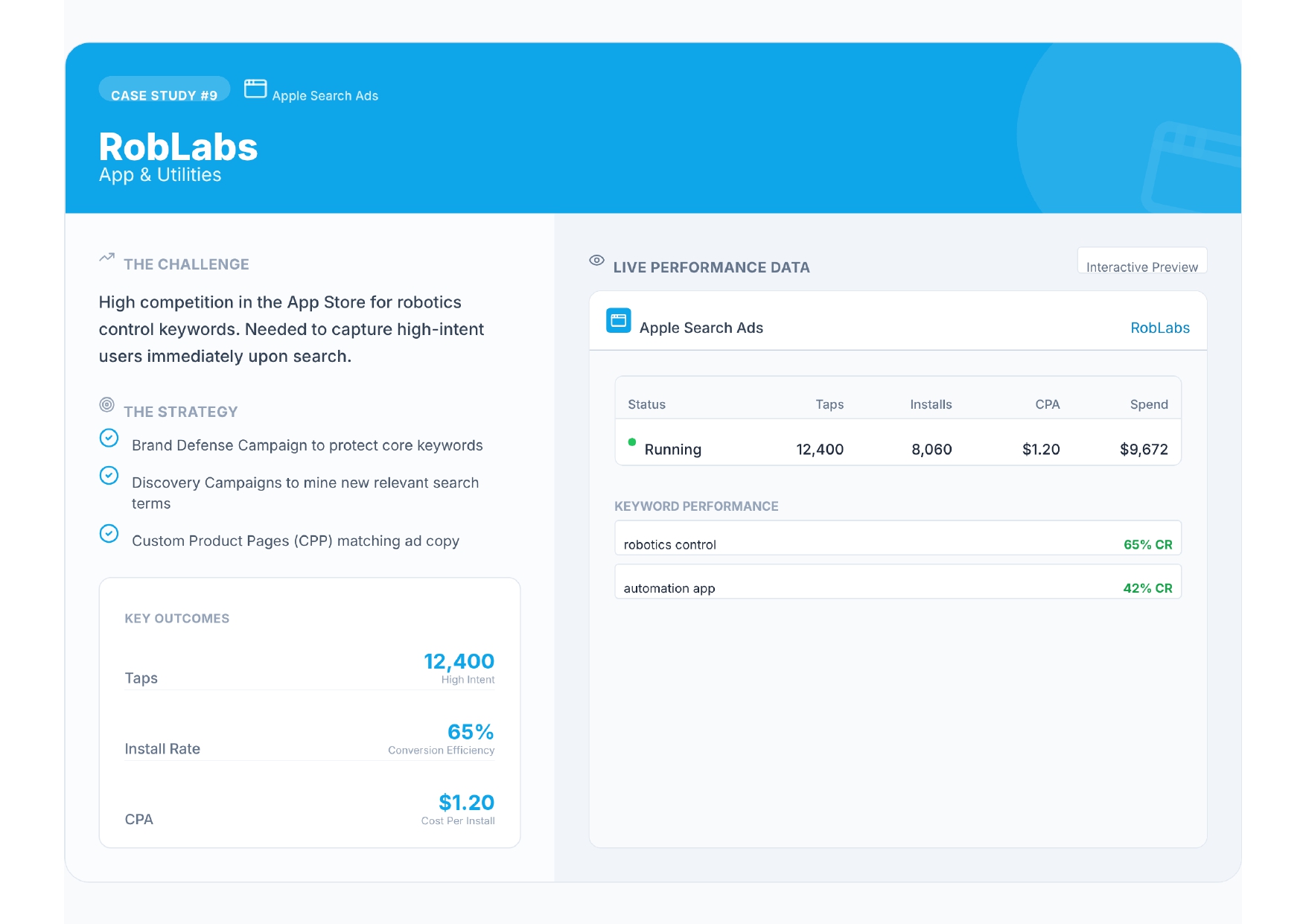Click the 65% CR value
The image size is (1306, 924).
[1147, 544]
